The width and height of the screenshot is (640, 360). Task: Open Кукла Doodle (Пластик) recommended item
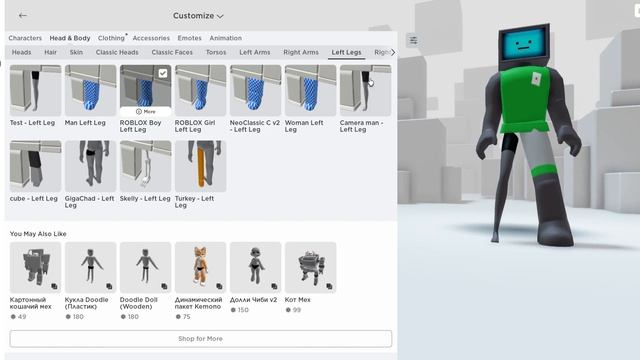[91, 267]
